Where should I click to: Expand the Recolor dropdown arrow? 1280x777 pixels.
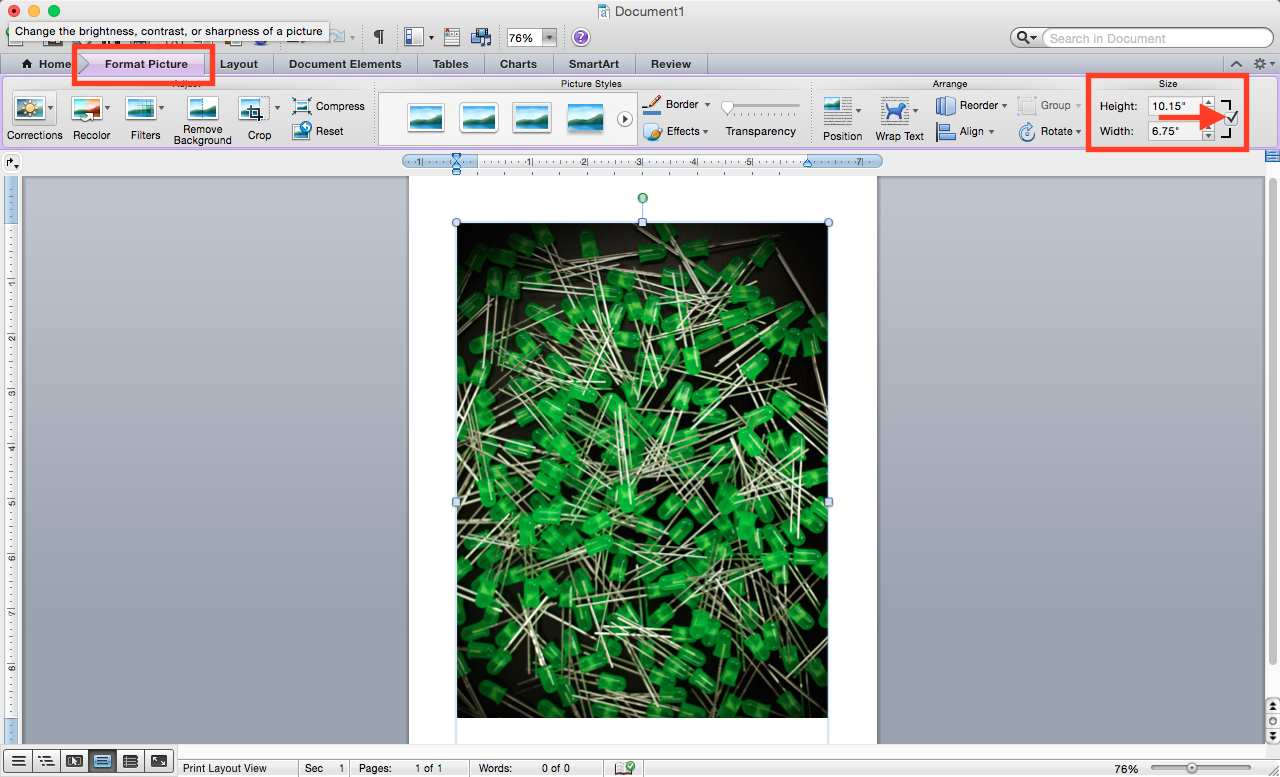coord(108,109)
